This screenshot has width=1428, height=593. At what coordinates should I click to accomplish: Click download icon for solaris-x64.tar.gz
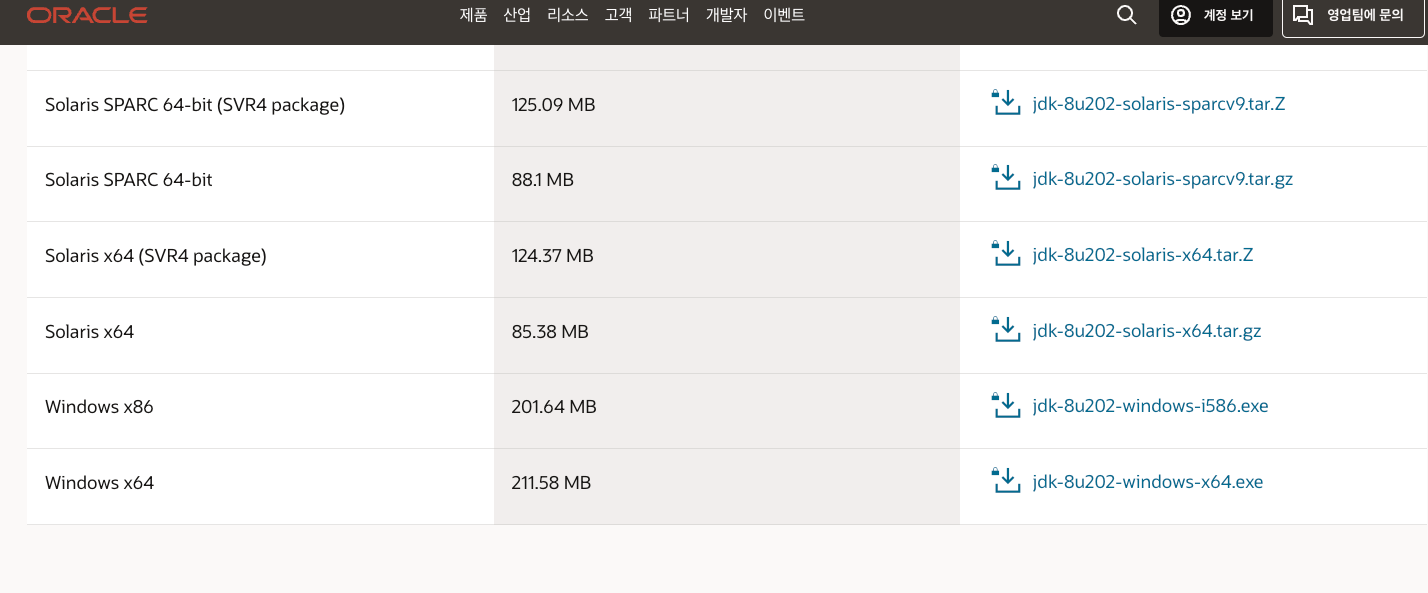point(1005,330)
